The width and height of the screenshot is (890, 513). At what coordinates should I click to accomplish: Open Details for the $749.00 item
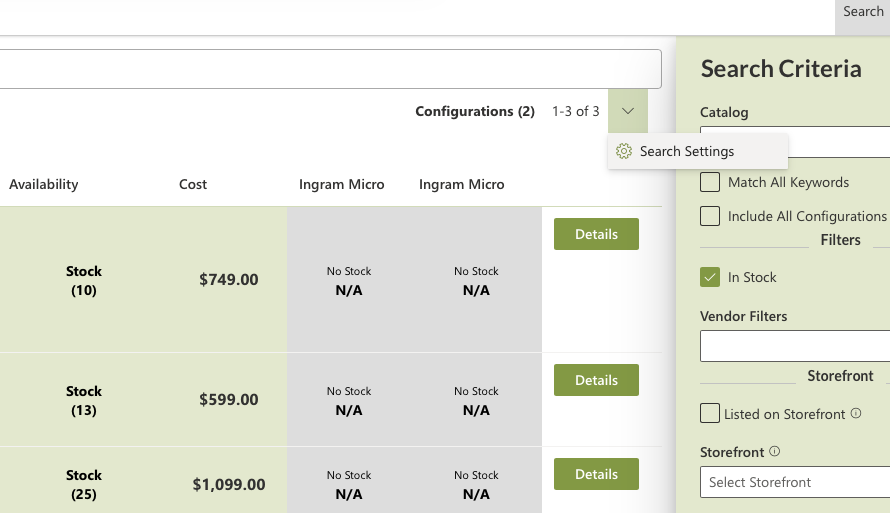[596, 234]
